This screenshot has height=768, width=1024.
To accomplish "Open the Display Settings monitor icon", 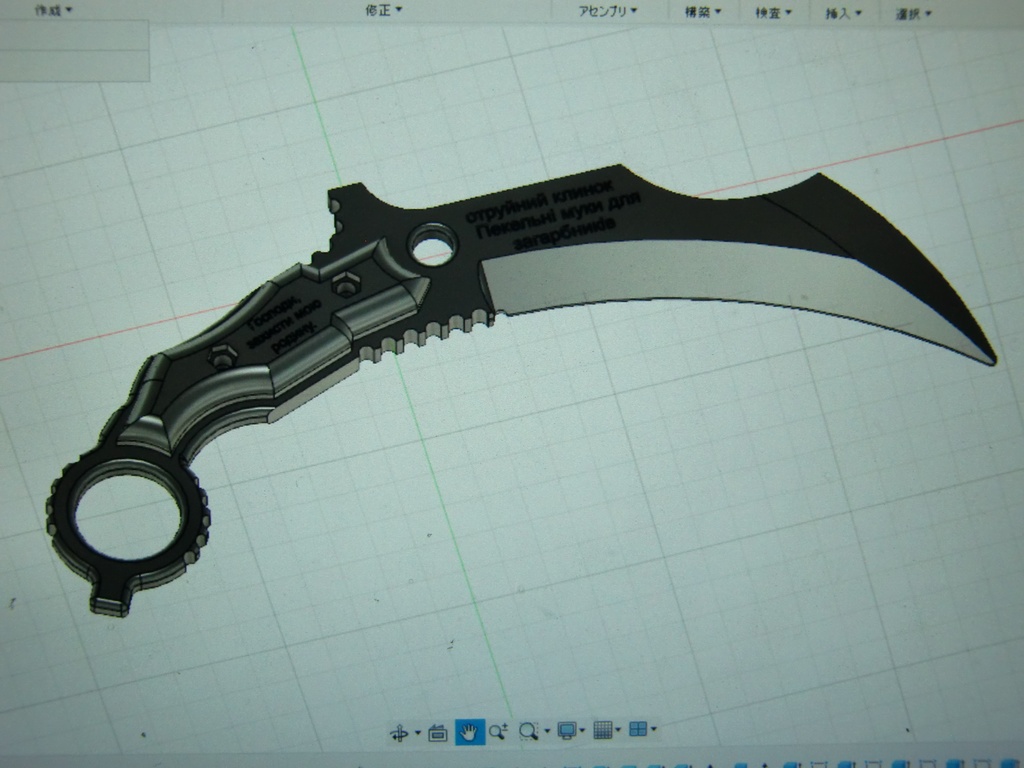I will 566,730.
